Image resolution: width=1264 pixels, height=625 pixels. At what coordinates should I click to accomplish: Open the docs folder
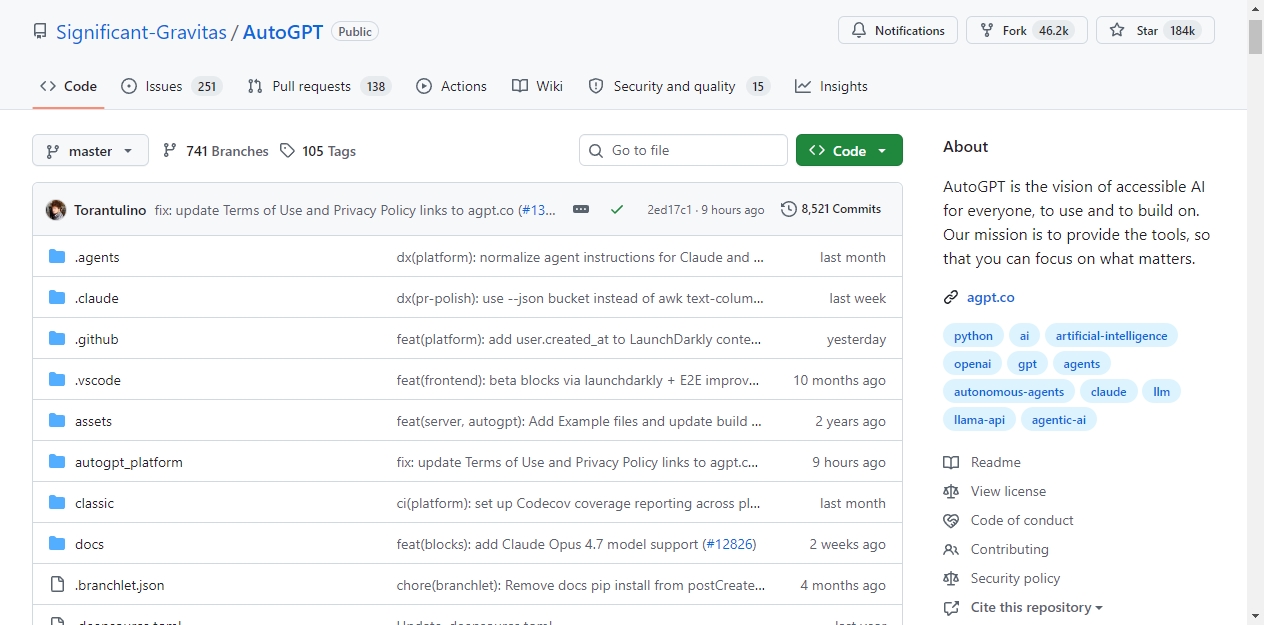point(89,544)
